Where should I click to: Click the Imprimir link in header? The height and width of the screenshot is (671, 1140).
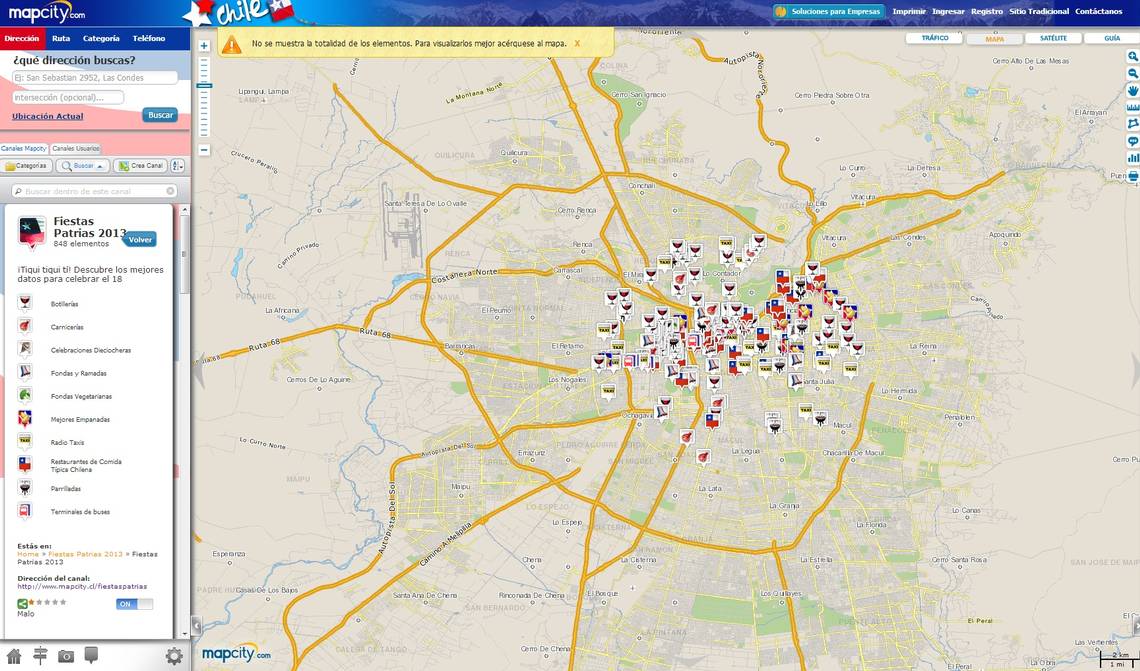910,12
